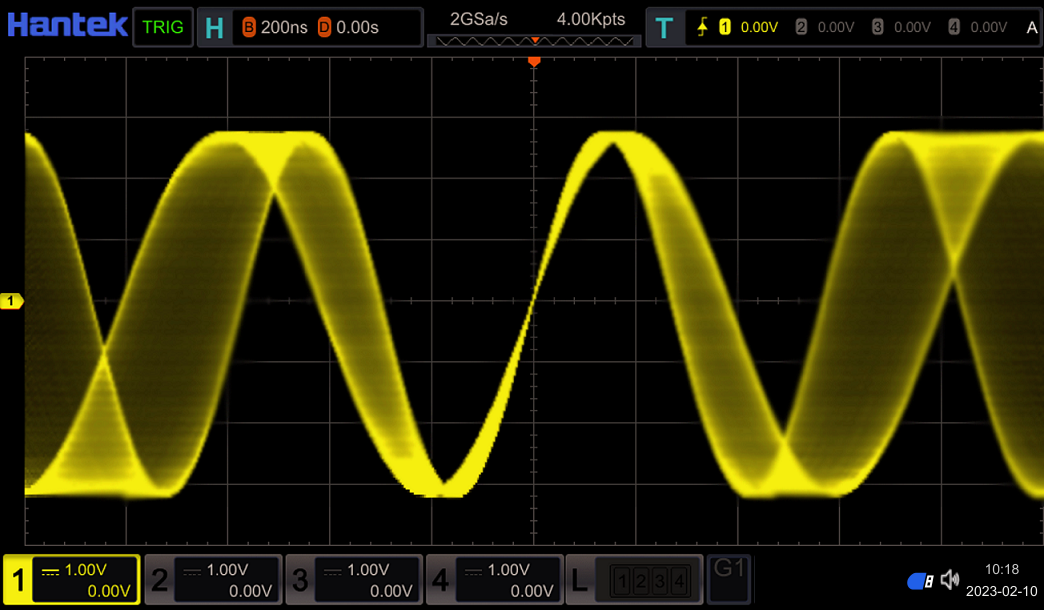Click the TRIG status indicator
This screenshot has width=1044, height=610.
(164, 27)
